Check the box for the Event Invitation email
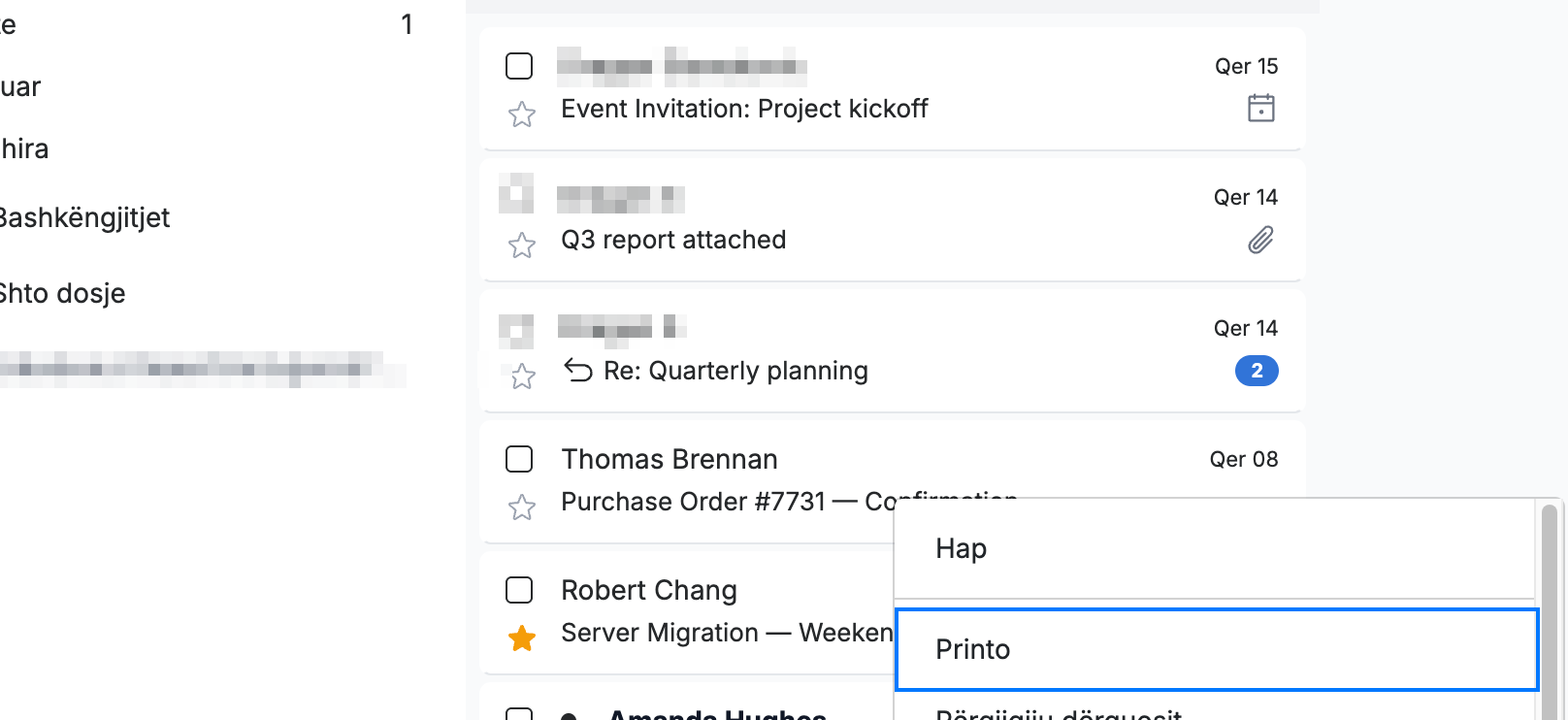1568x720 pixels. click(519, 66)
